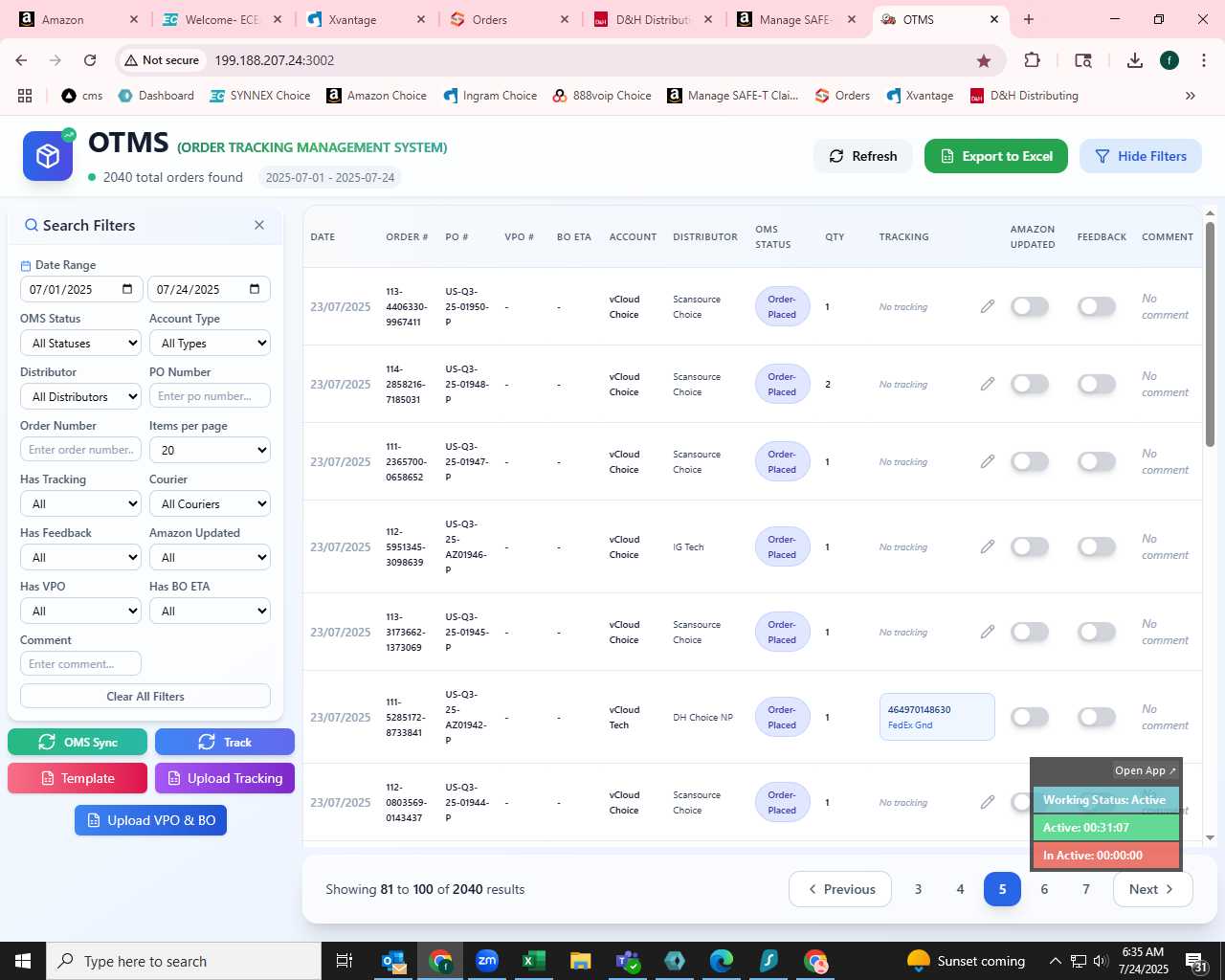
Task: Go back in browser history
Action: pyautogui.click(x=22, y=60)
